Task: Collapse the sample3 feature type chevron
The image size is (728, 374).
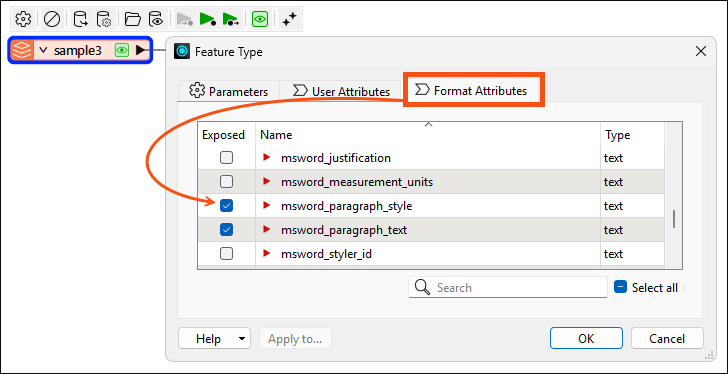Action: pyautogui.click(x=43, y=50)
